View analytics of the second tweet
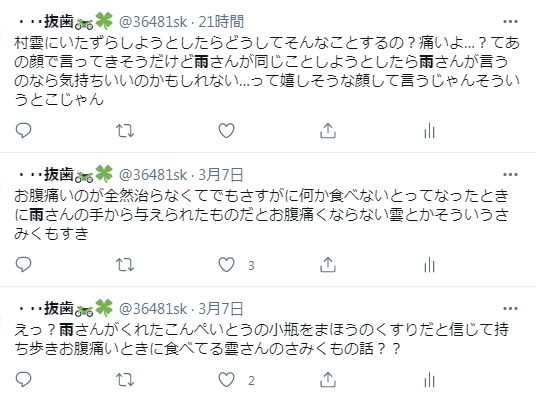 click(429, 265)
